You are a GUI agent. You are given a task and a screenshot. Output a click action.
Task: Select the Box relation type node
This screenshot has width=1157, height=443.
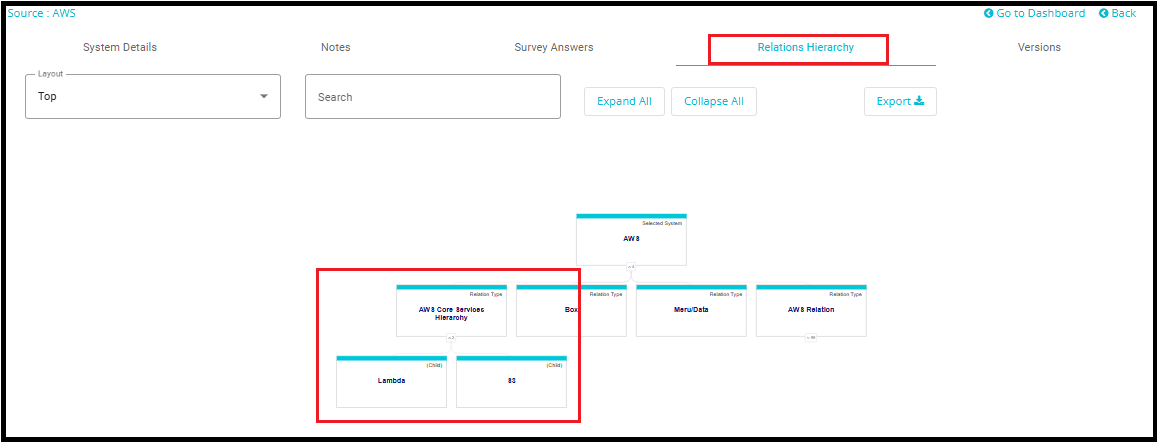(x=571, y=310)
